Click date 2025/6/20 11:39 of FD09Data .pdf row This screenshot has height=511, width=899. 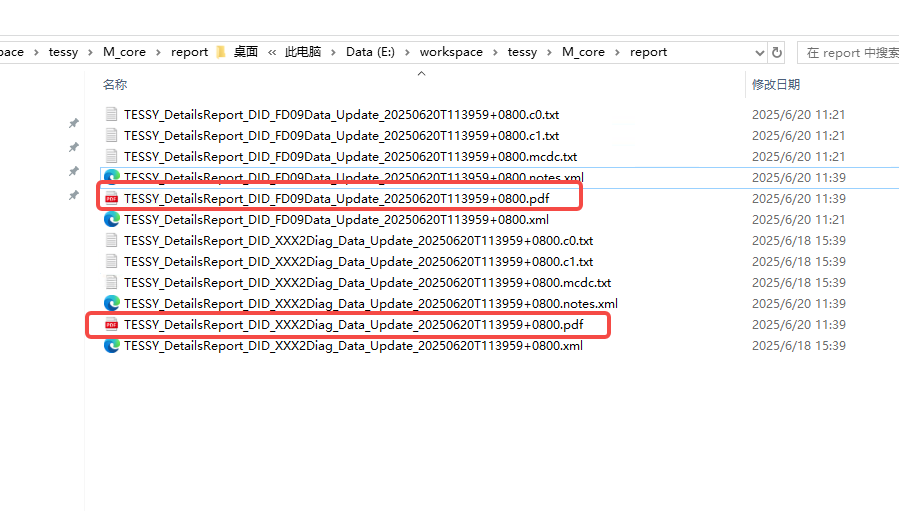(799, 198)
